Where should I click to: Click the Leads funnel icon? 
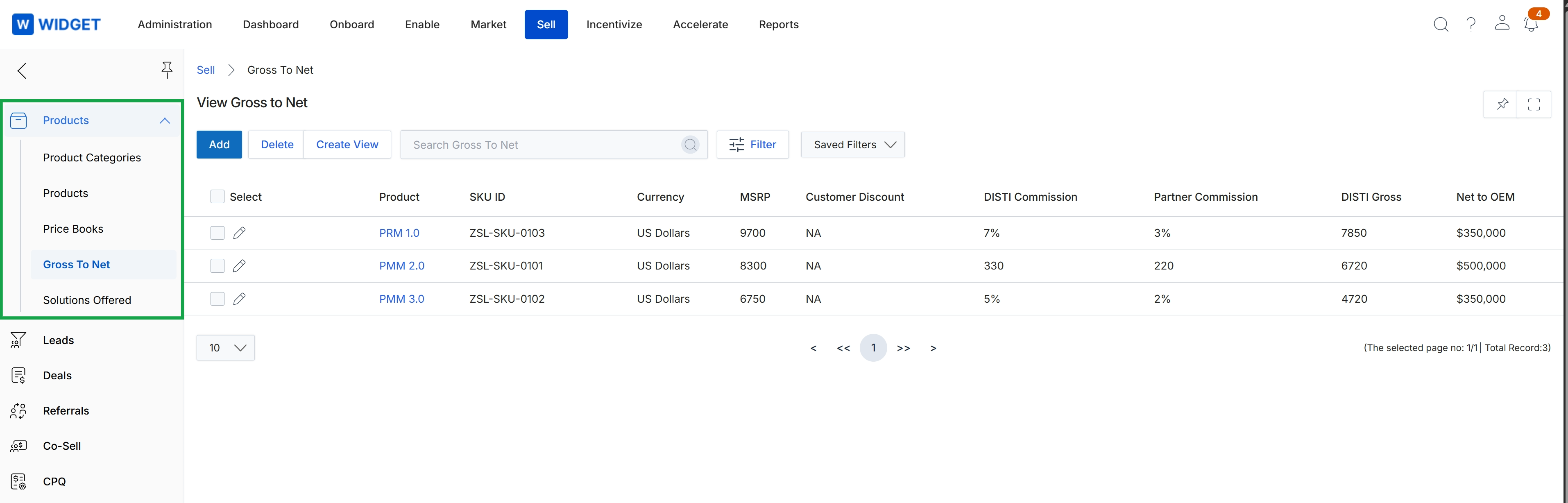point(18,340)
